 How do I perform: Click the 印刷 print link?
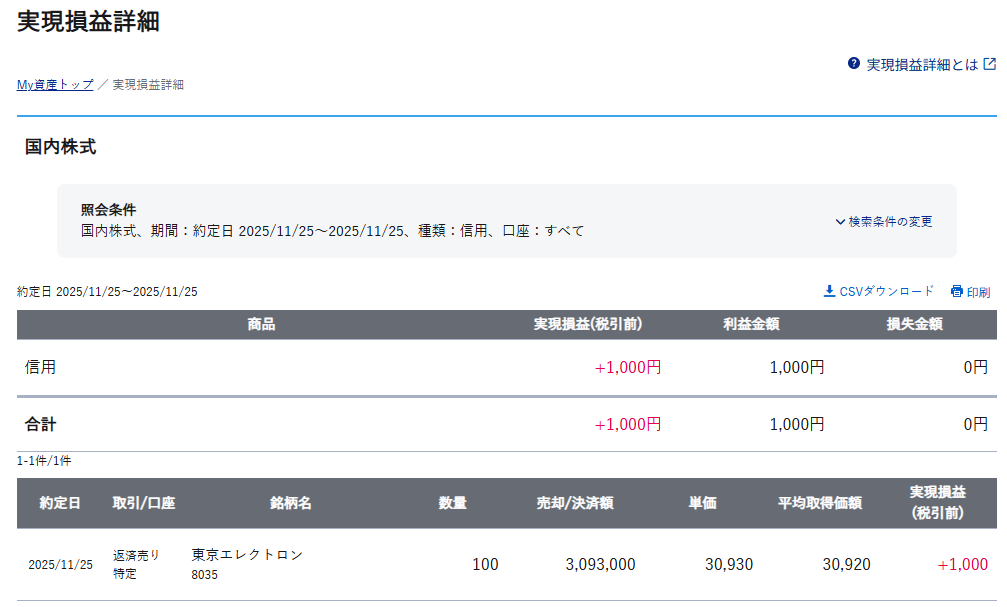coord(978,292)
